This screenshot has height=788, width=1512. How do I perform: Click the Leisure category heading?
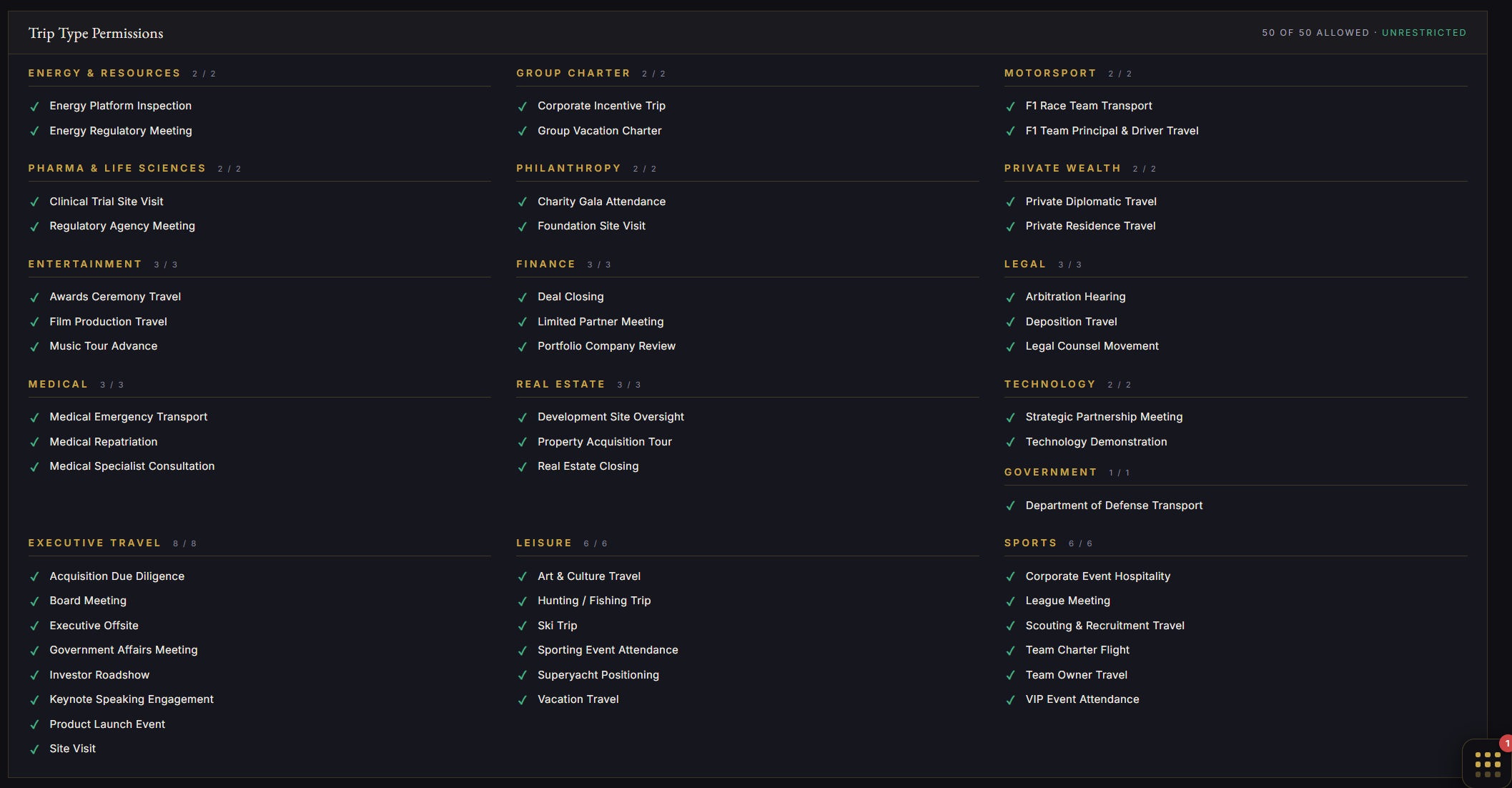(544, 543)
